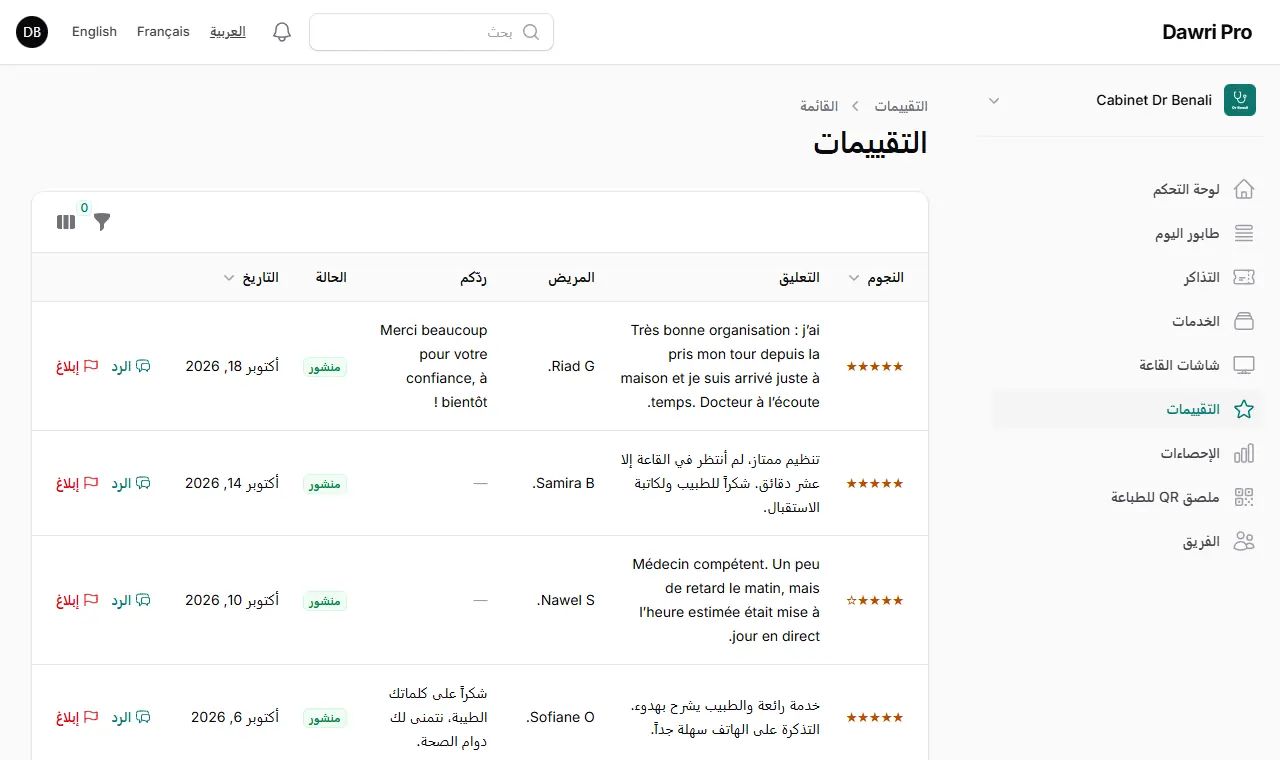Click the ticket icon beside التذاكر
This screenshot has height=760, width=1280.
click(x=1244, y=277)
